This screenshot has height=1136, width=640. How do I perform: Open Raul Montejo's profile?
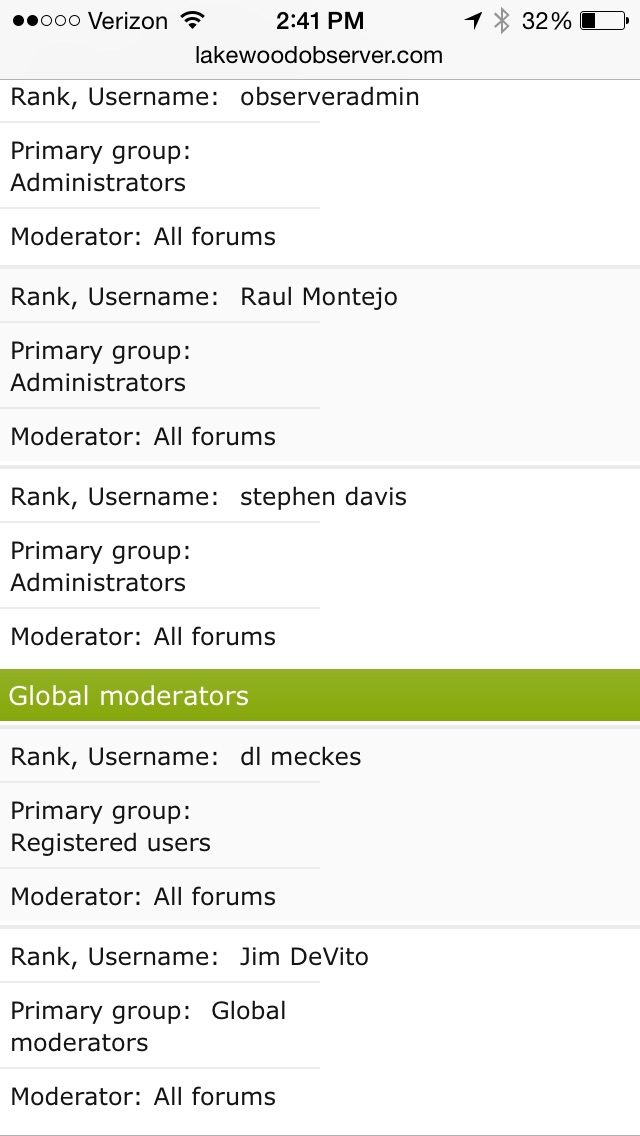[x=319, y=297]
